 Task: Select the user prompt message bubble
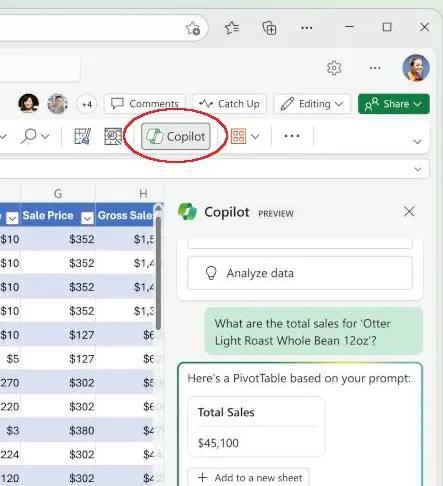313,332
